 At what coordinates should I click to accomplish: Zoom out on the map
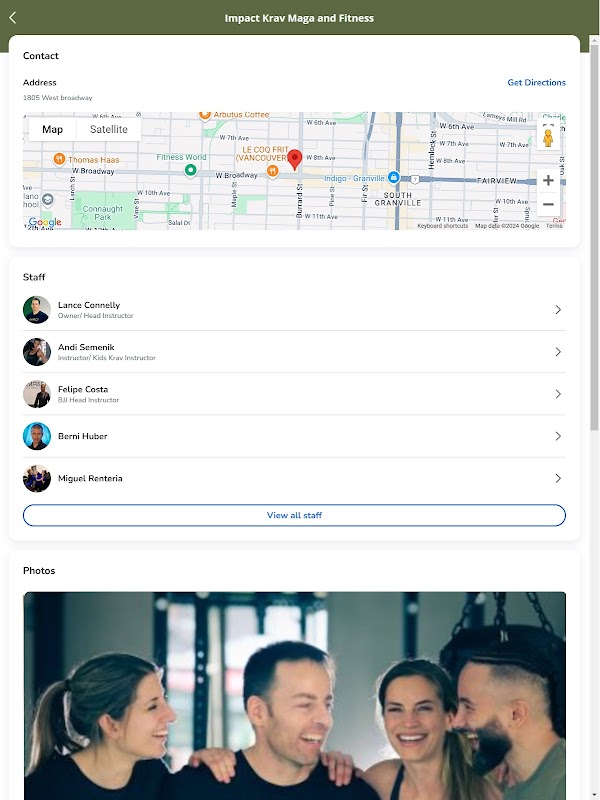(x=548, y=205)
